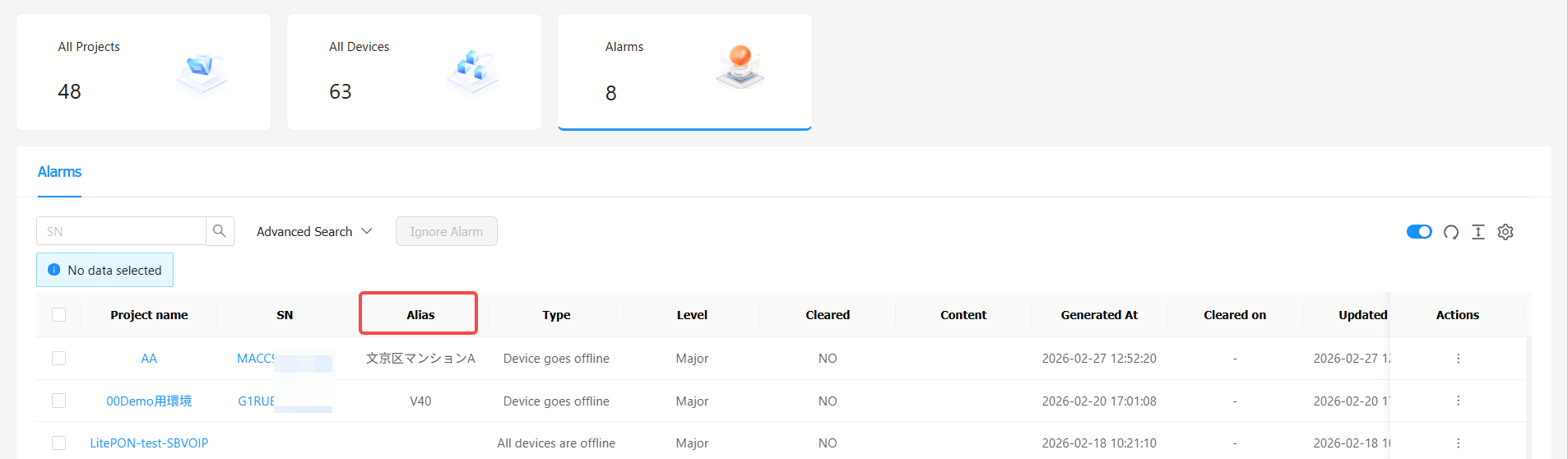Switch to the Alarms tab
1568x459 pixels.
59,172
